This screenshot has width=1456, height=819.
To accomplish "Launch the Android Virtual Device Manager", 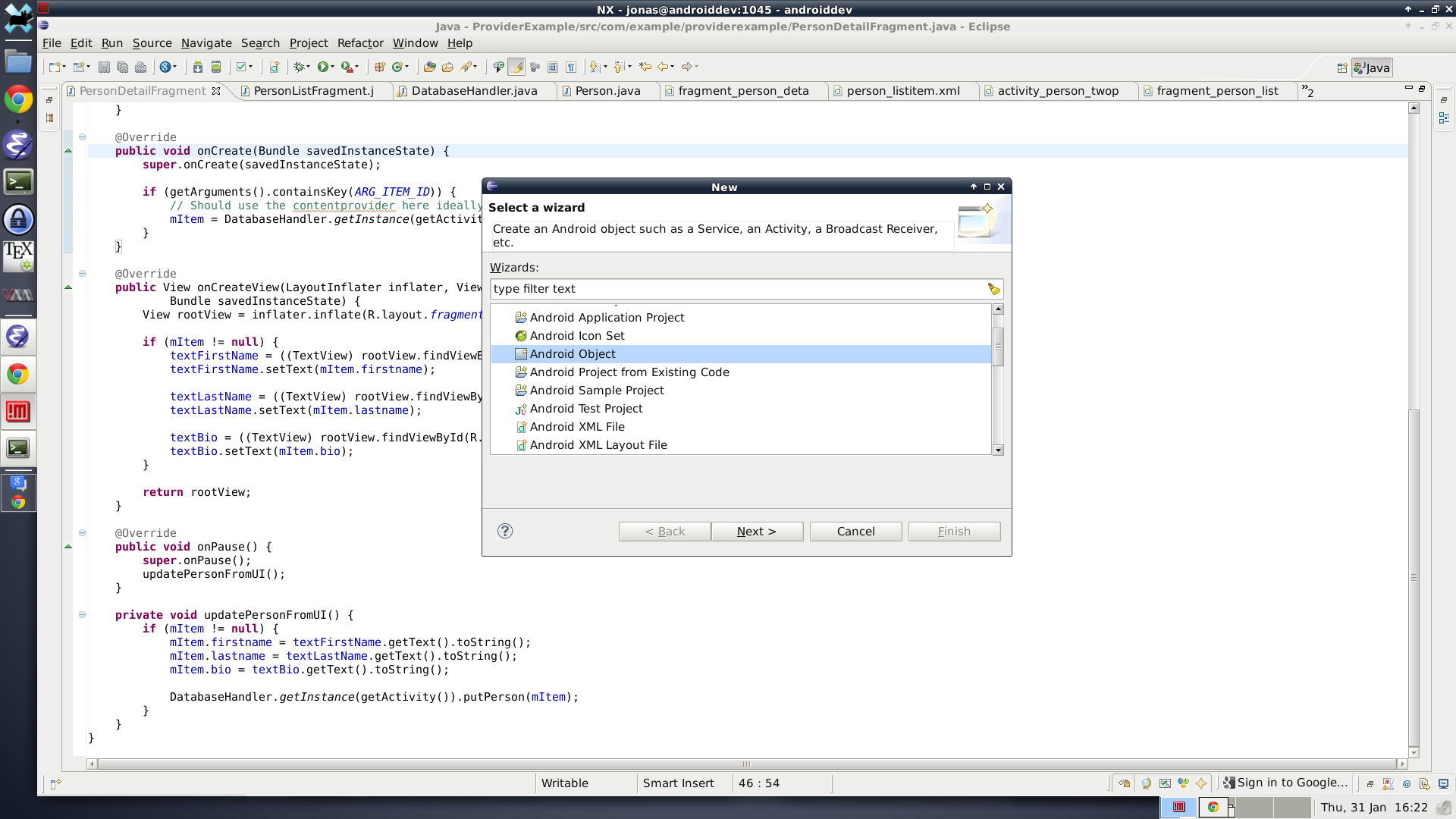I will click(x=216, y=67).
